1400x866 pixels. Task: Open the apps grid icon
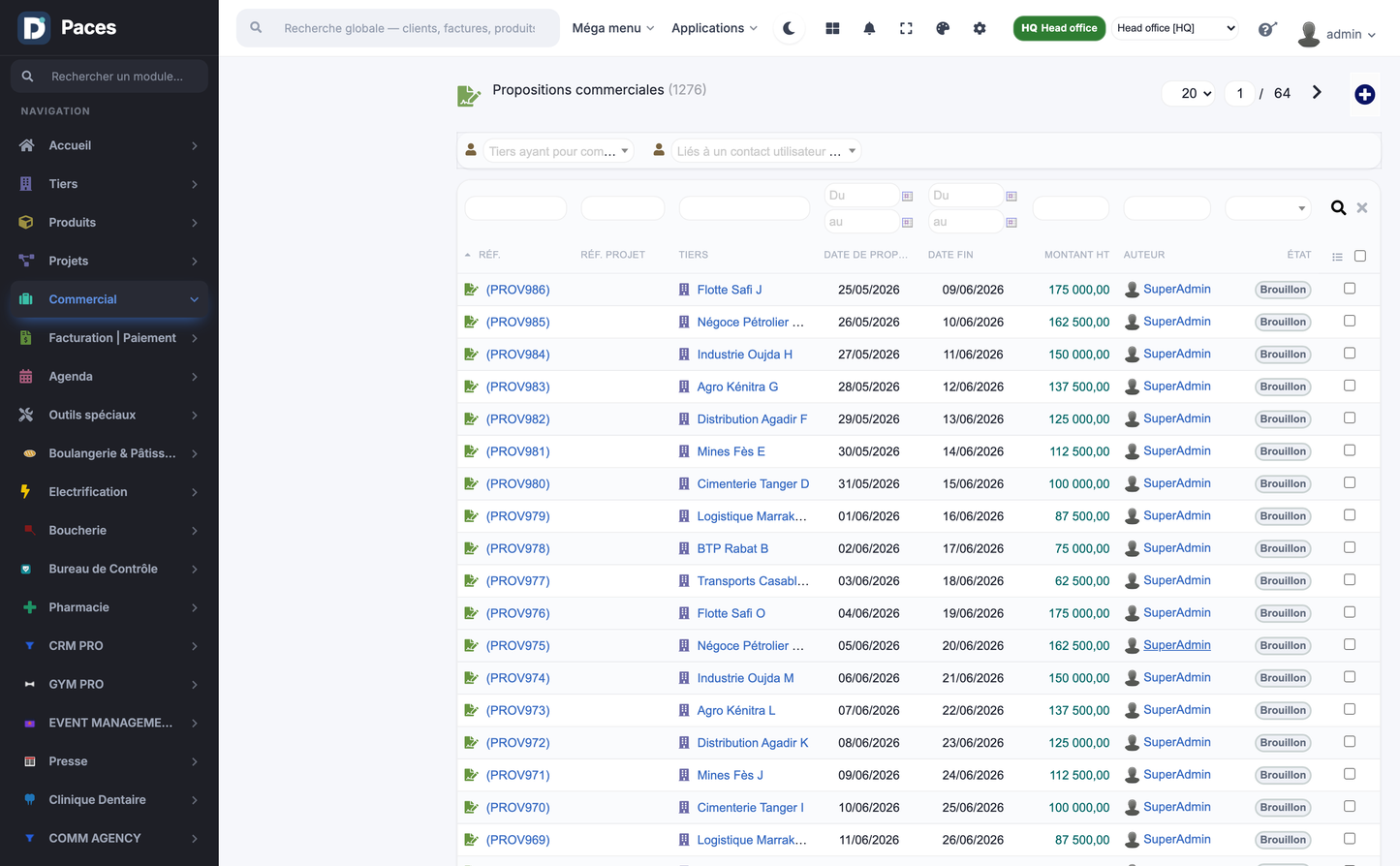[x=832, y=28]
